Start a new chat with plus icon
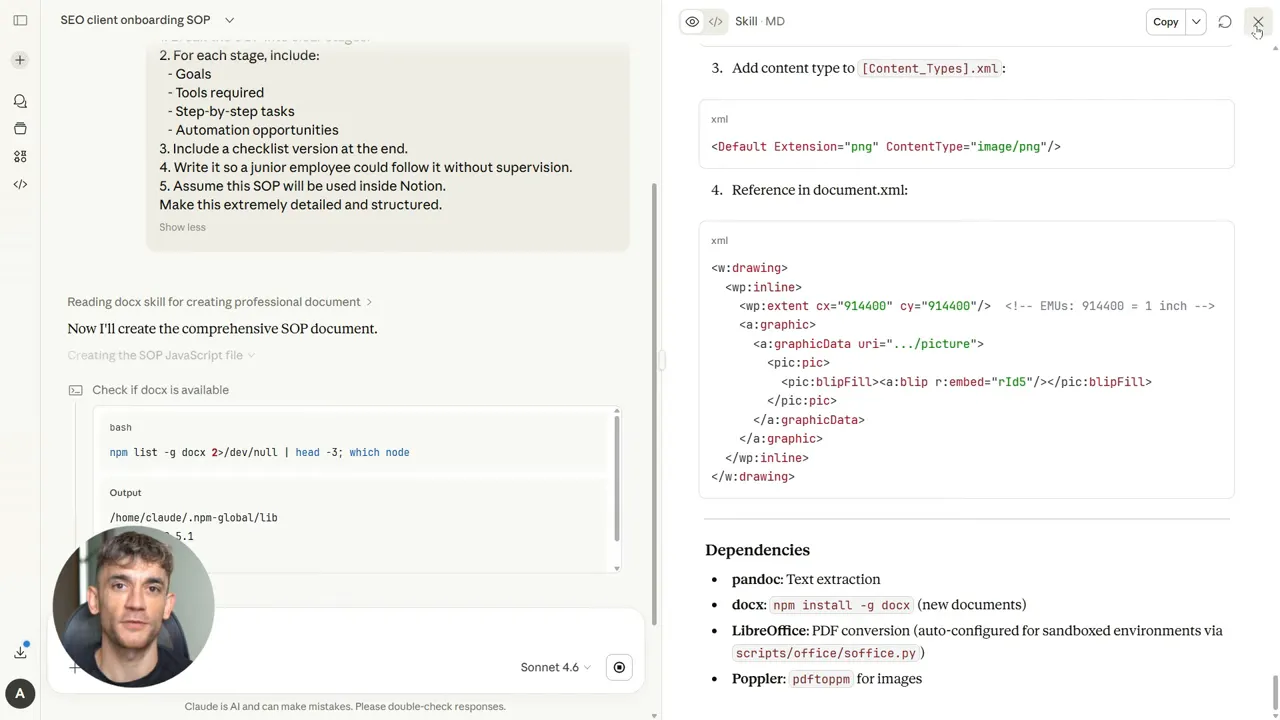 [x=20, y=60]
